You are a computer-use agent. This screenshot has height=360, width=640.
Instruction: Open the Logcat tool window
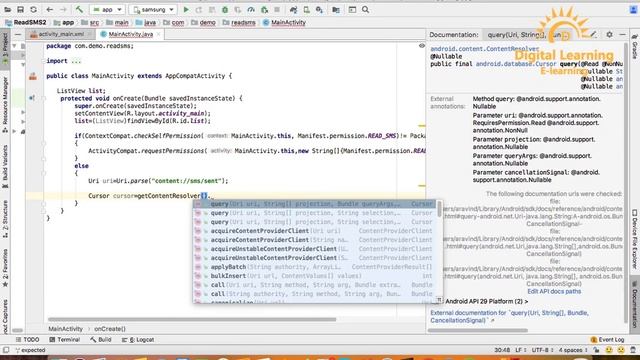coord(138,340)
